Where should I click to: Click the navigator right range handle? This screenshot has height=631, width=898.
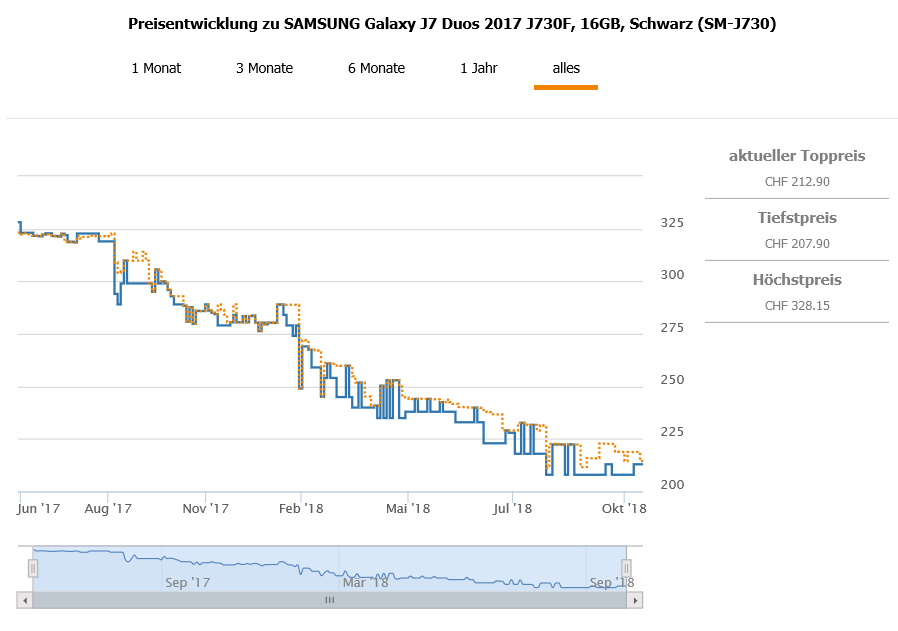[626, 569]
